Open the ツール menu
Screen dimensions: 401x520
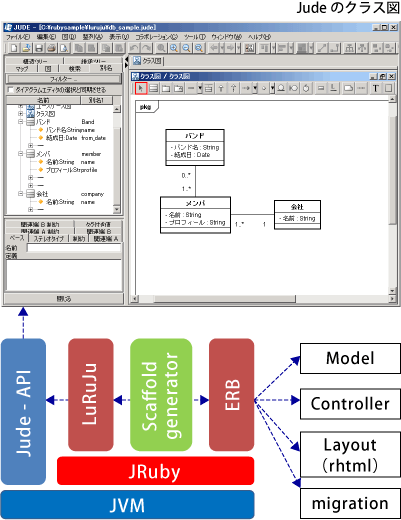pos(195,37)
